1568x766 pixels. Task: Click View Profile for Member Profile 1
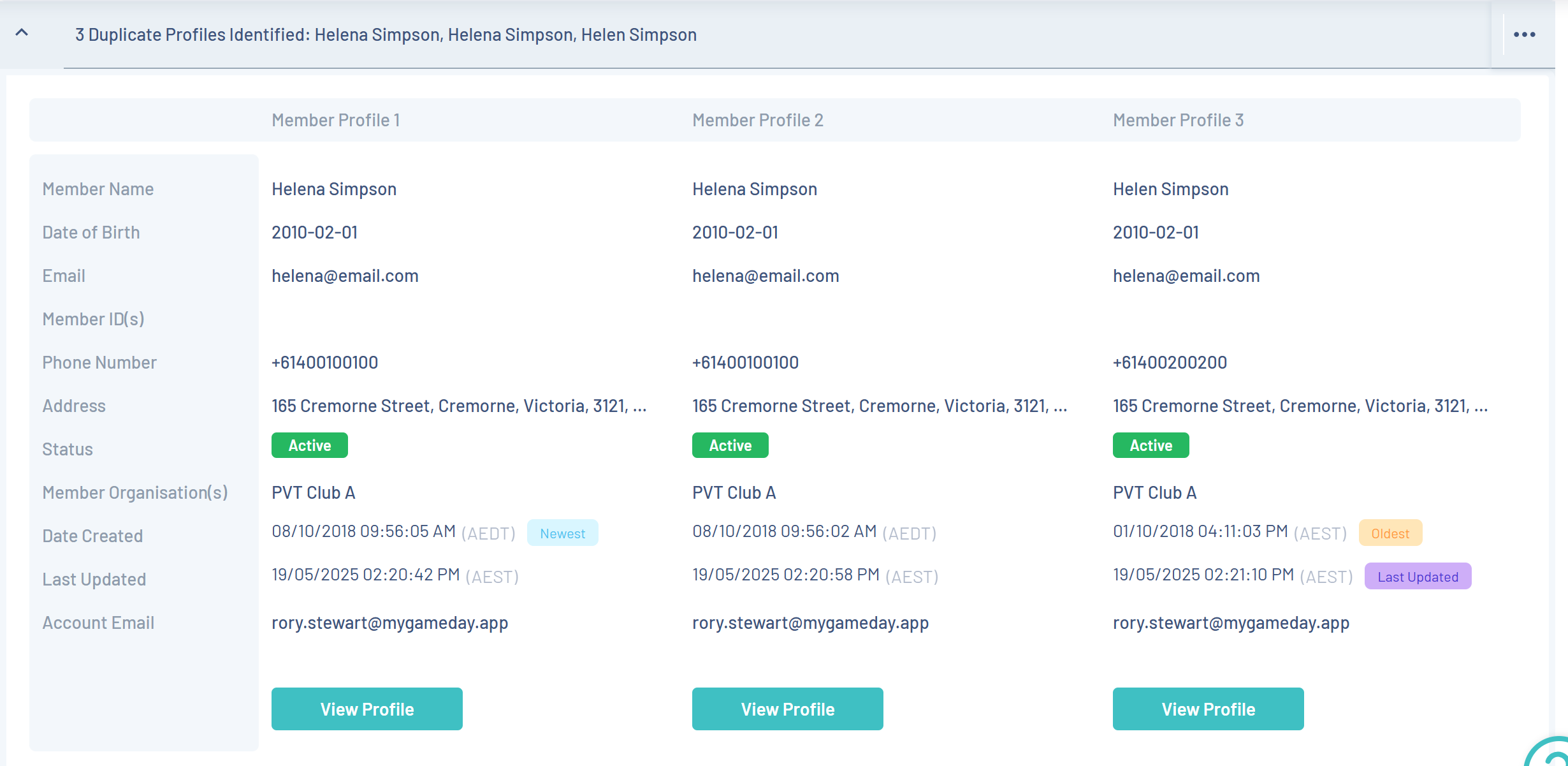point(367,709)
